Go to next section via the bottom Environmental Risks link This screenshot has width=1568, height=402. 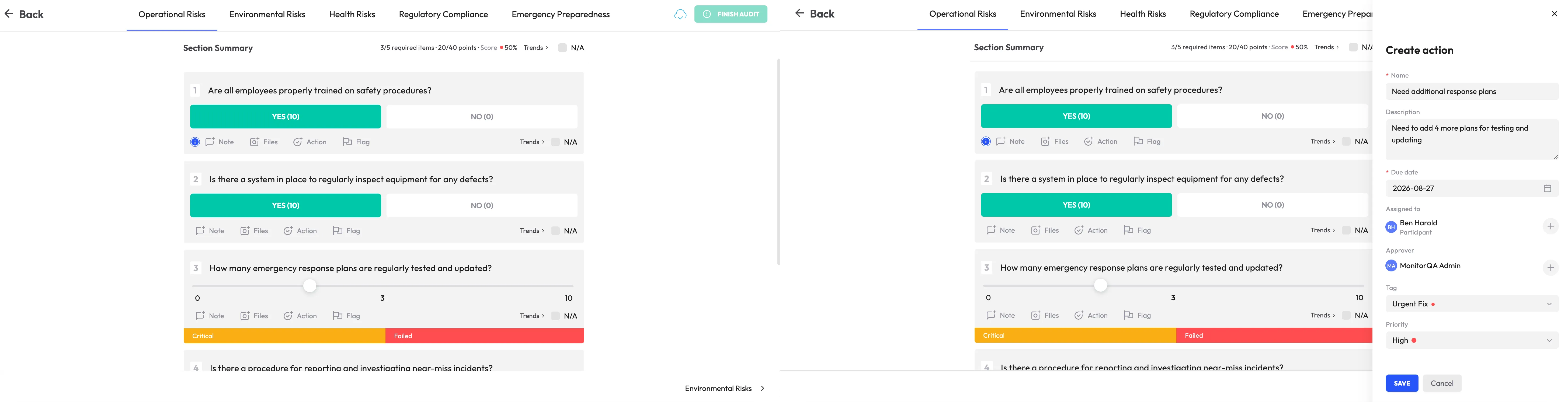coord(724,388)
